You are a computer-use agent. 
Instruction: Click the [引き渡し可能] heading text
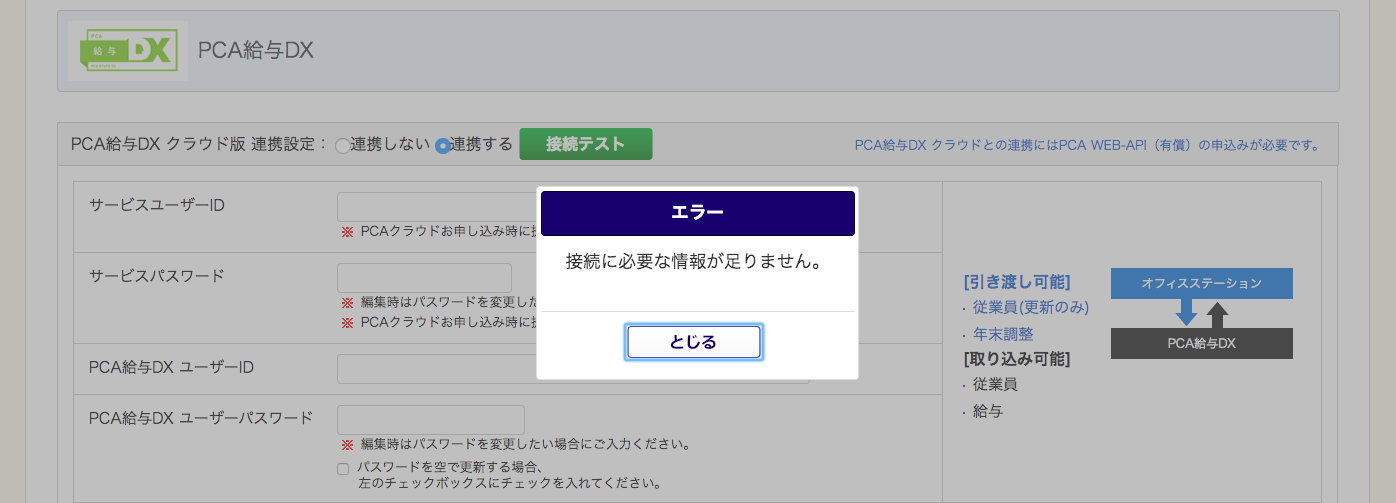[1017, 282]
